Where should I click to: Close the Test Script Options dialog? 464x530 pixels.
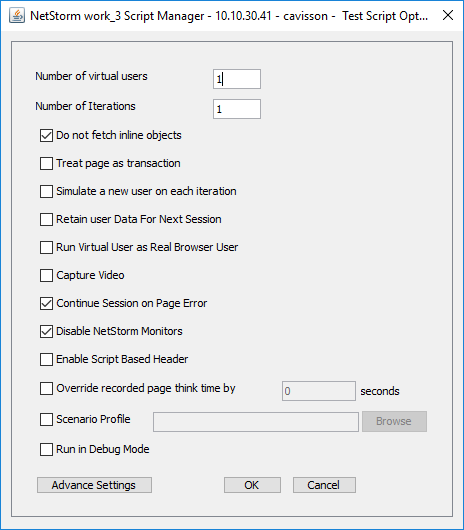pos(448,15)
